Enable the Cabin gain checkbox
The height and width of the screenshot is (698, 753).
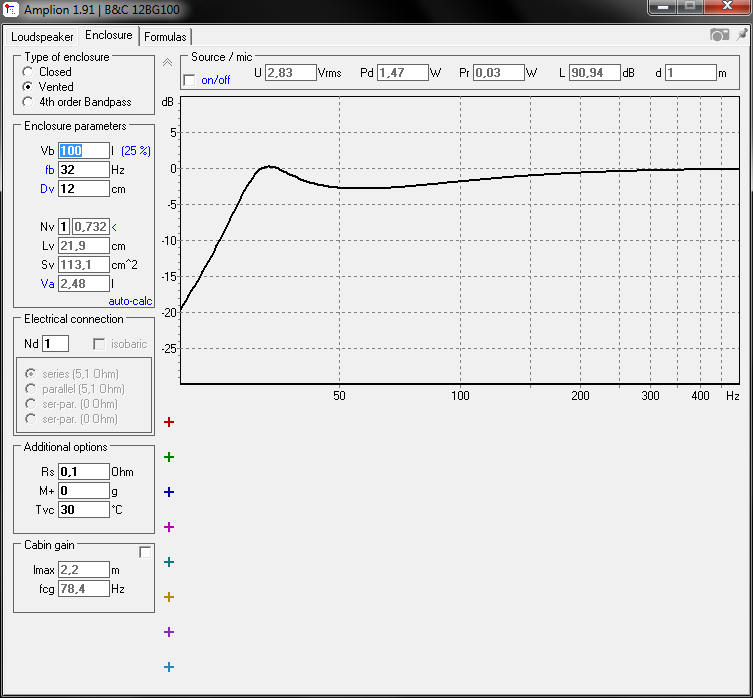tap(145, 552)
